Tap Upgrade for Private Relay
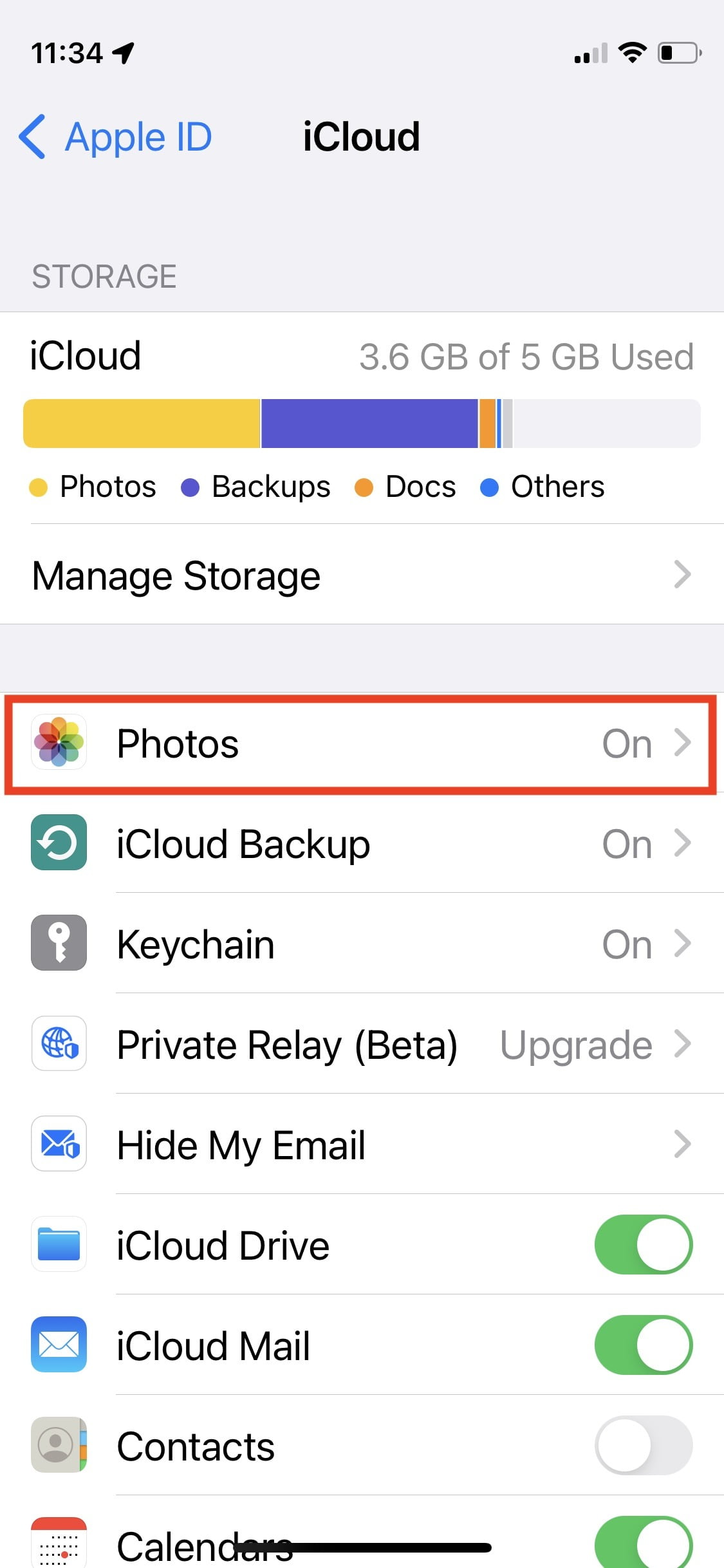The height and width of the screenshot is (1568, 724). click(x=577, y=1044)
